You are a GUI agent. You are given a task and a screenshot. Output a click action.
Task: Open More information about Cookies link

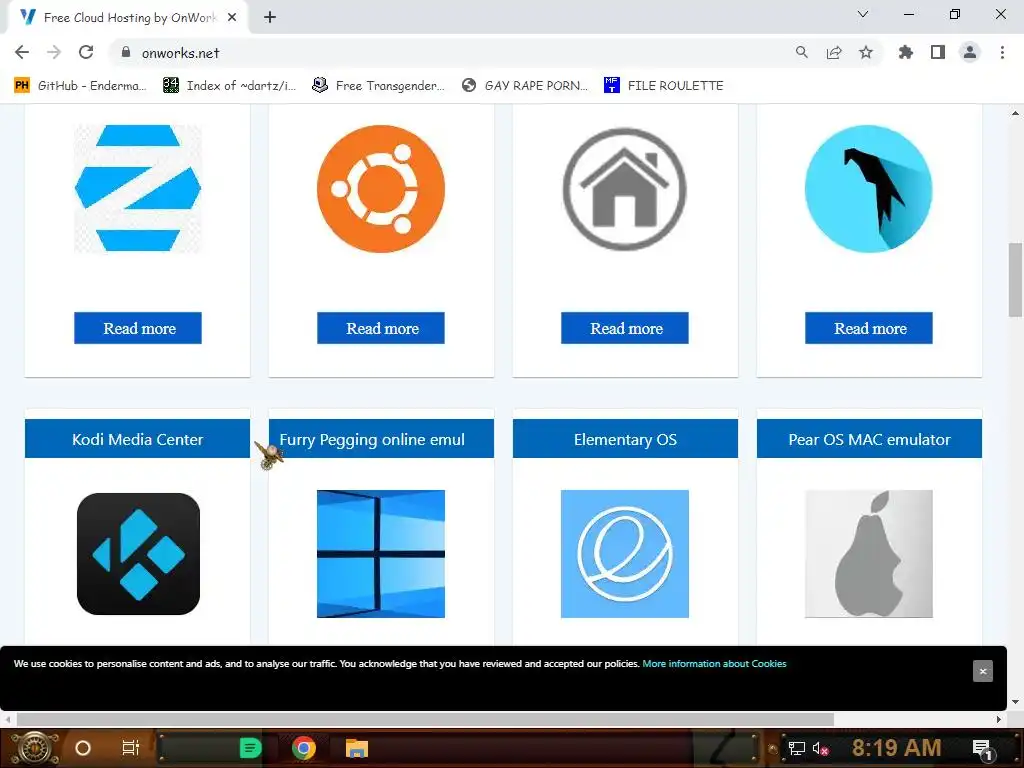click(714, 664)
